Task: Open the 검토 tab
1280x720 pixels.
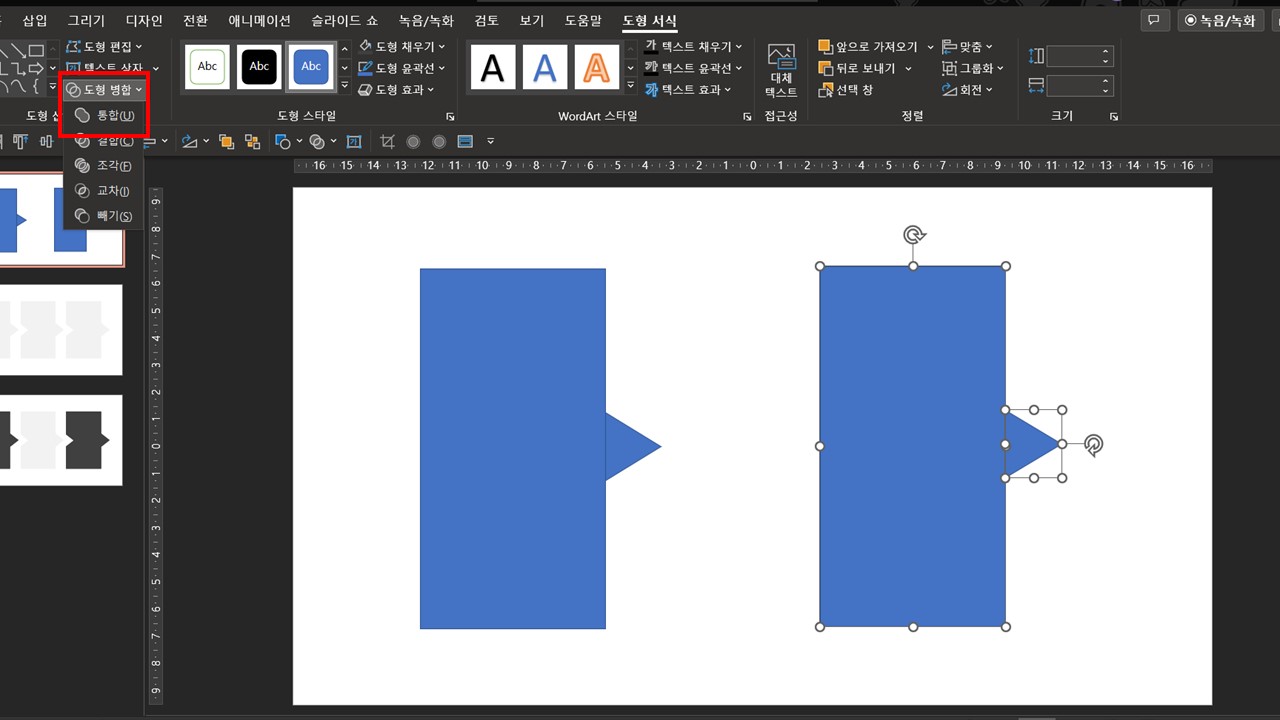Action: 486,20
